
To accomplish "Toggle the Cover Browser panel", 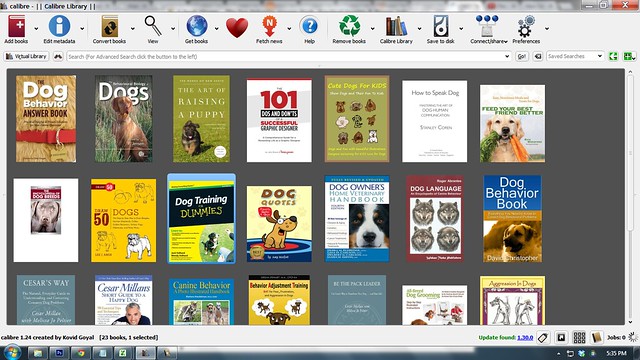I will (561, 337).
